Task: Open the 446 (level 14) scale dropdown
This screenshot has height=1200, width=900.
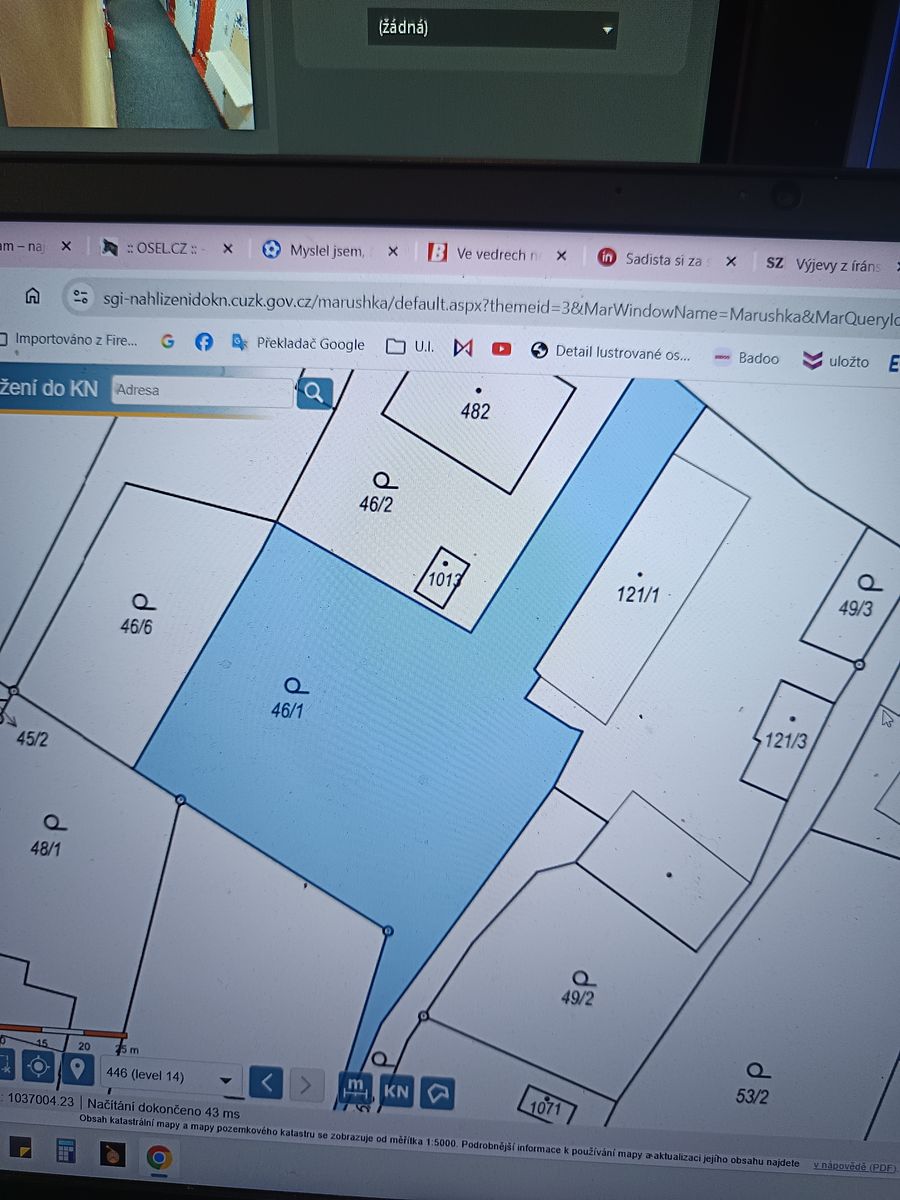Action: pos(172,1077)
